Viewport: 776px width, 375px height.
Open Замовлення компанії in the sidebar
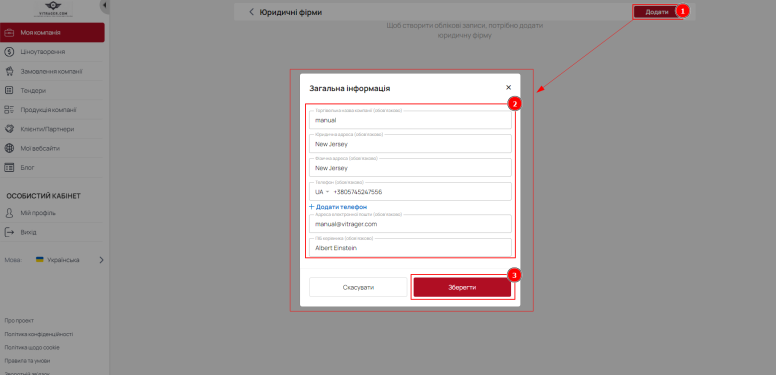click(52, 71)
